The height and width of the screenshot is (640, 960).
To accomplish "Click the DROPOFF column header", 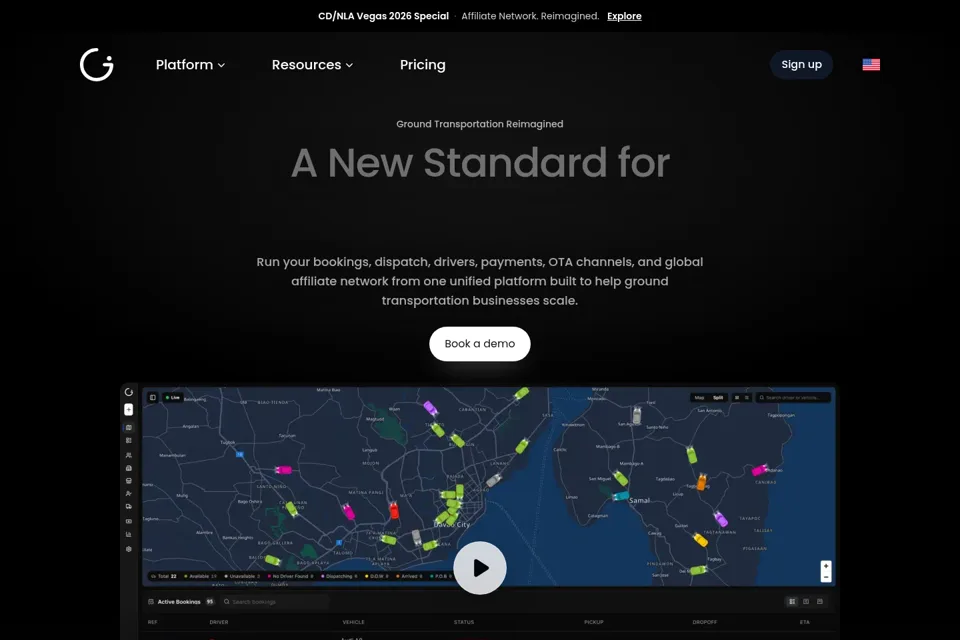I will [704, 622].
